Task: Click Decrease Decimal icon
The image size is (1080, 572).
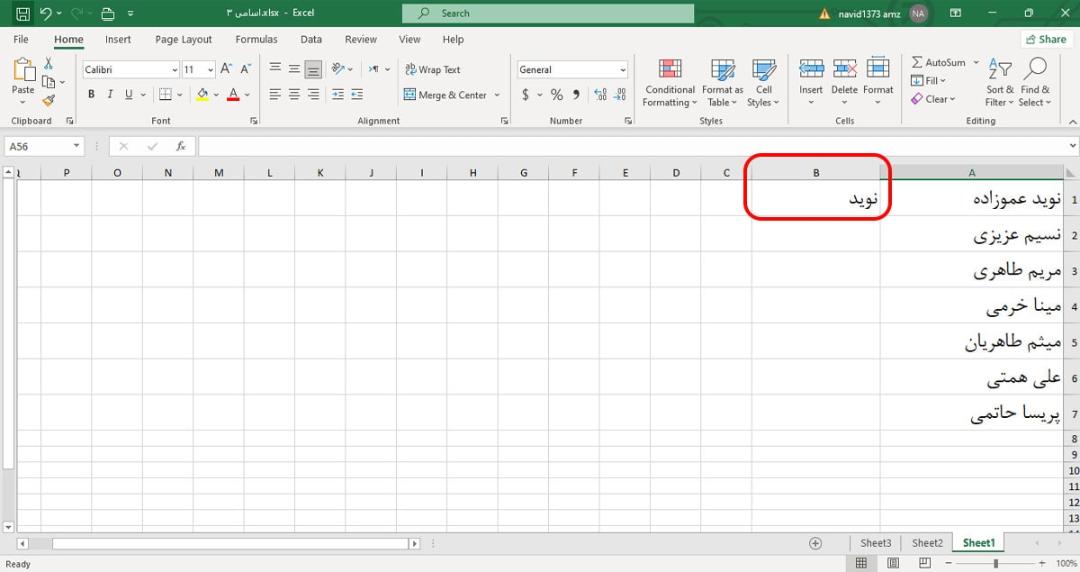Action: coord(620,94)
